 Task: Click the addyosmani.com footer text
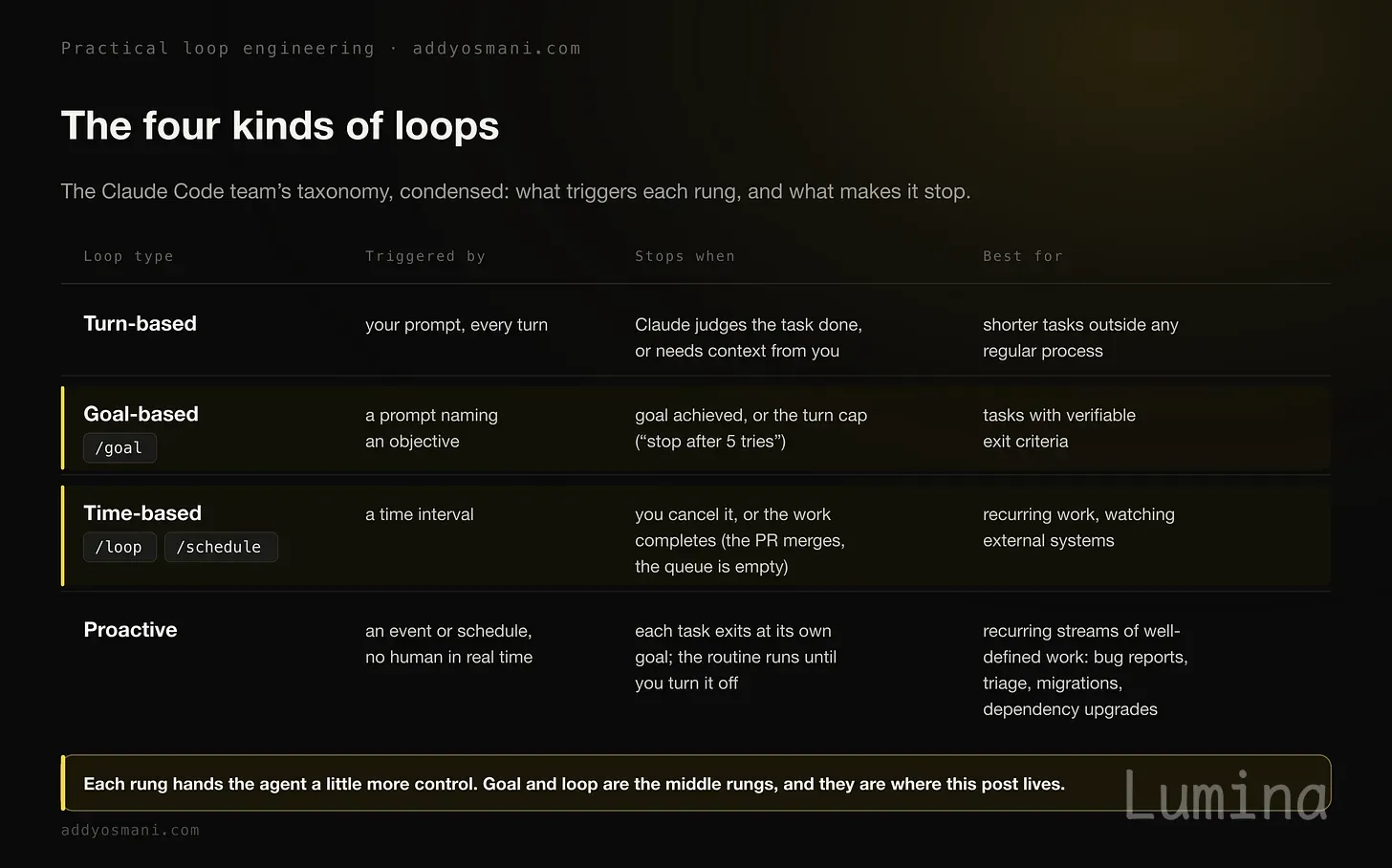coord(130,830)
